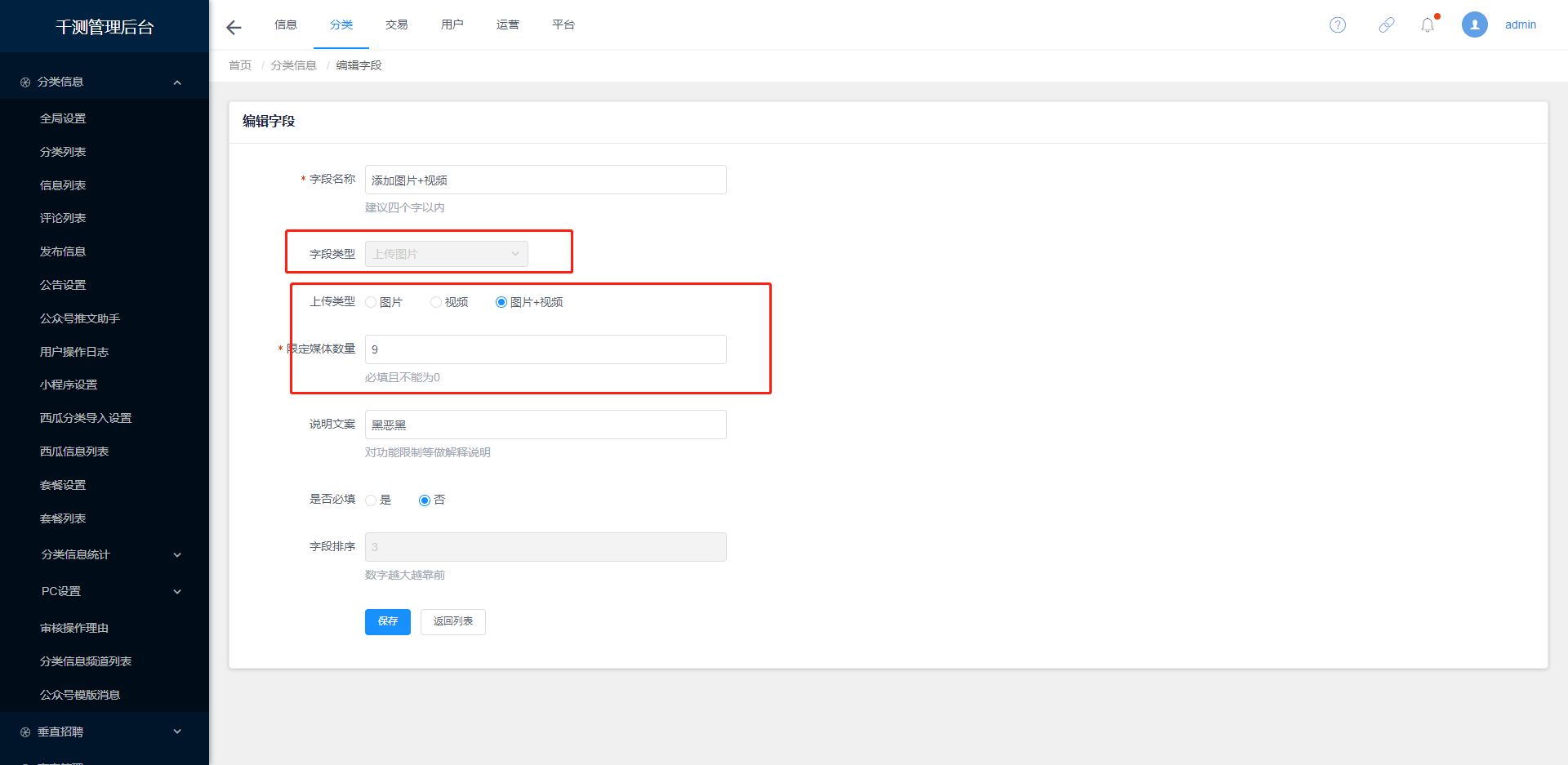The width and height of the screenshot is (1568, 765).
Task: Expand the PC设置 submenu
Action: click(x=177, y=592)
